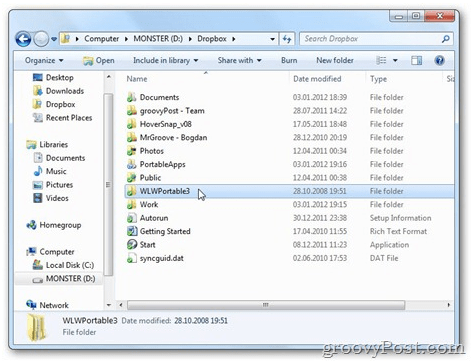Sort by the Name column header
471x361 pixels.
137,79
